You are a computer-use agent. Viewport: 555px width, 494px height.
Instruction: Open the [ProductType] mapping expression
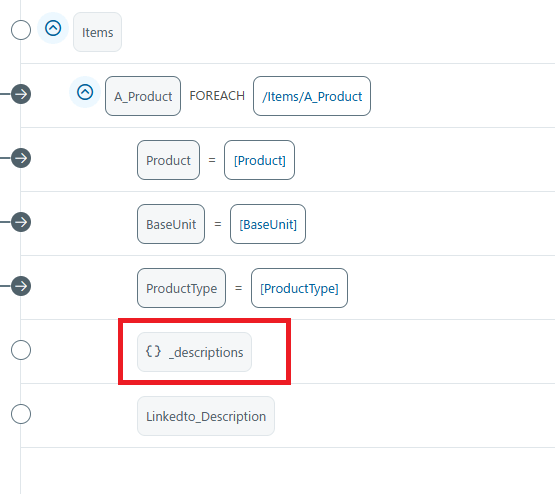299,288
